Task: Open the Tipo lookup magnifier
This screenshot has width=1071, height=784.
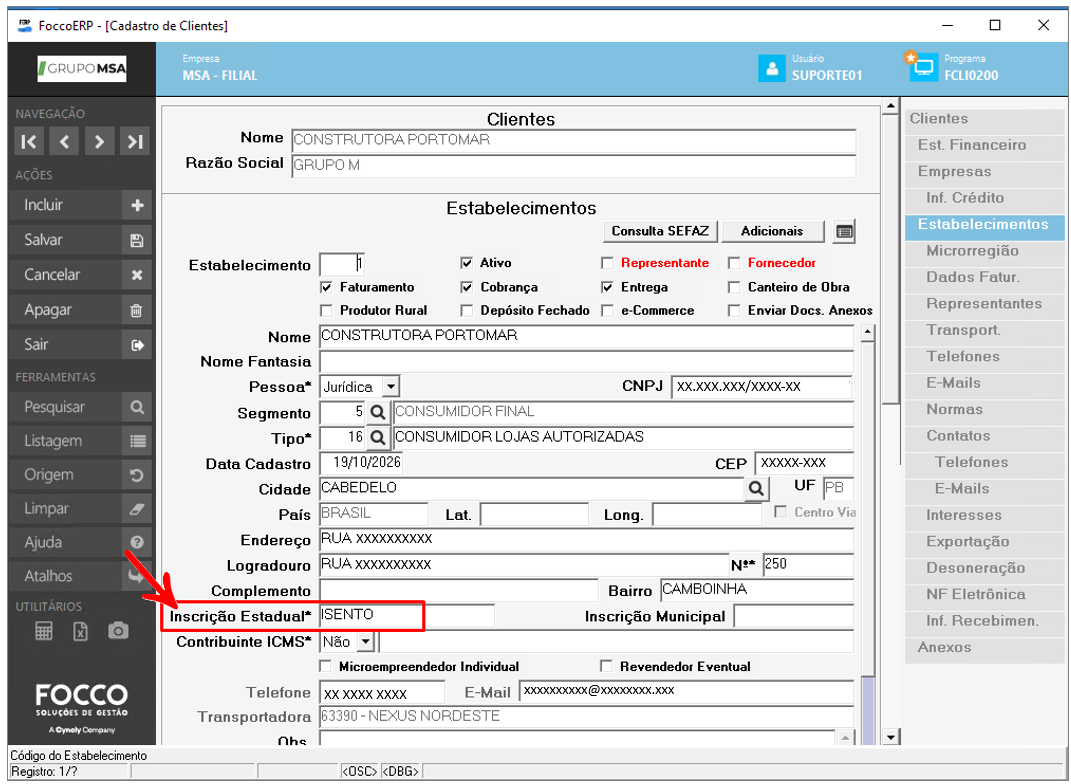Action: point(378,438)
